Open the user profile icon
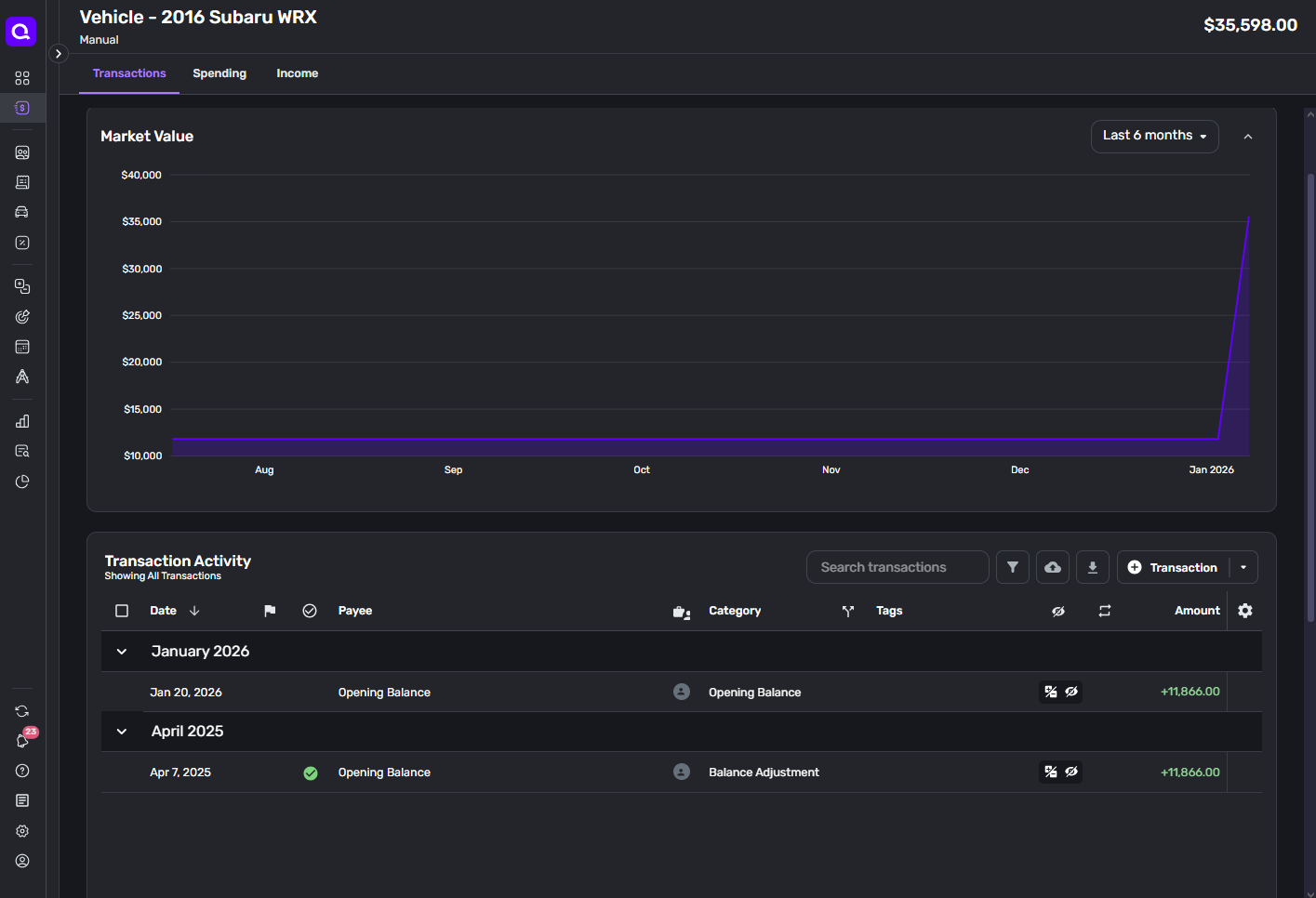Screen dimensions: 1316x898 click(x=22, y=861)
